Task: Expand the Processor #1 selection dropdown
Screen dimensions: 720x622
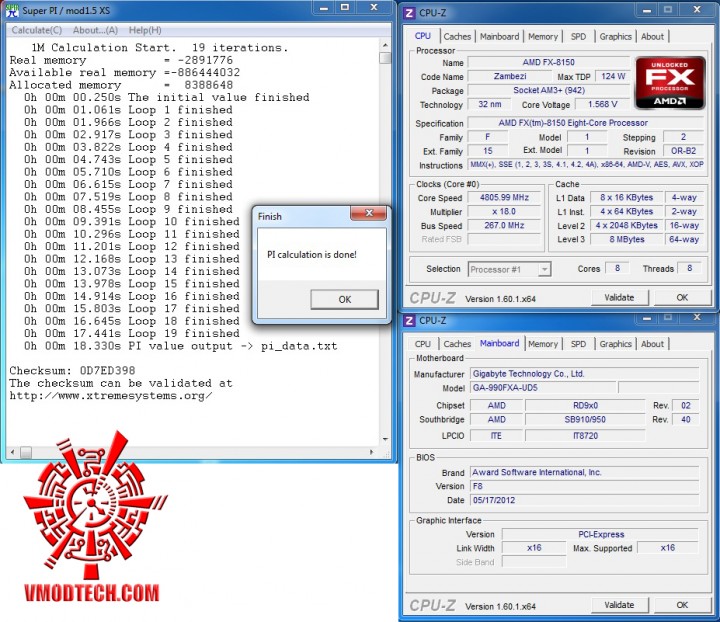Action: point(544,269)
